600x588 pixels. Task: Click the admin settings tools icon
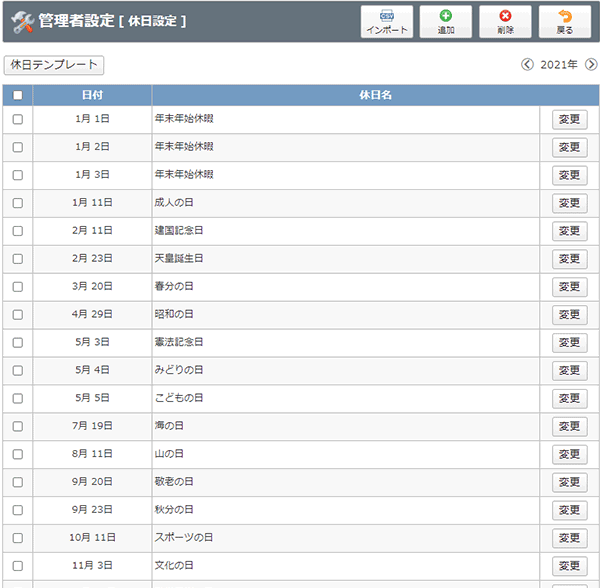point(22,22)
